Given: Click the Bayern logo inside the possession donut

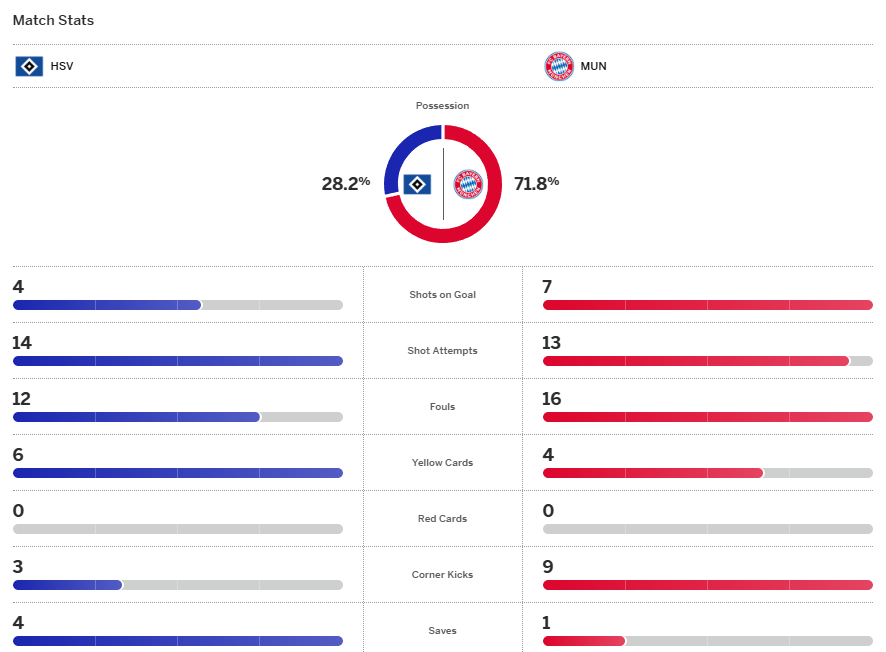Looking at the screenshot, I should pyautogui.click(x=468, y=184).
